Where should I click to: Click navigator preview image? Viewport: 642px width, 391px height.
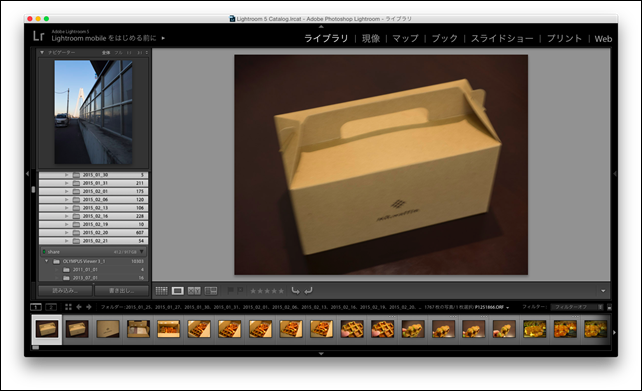coord(93,112)
